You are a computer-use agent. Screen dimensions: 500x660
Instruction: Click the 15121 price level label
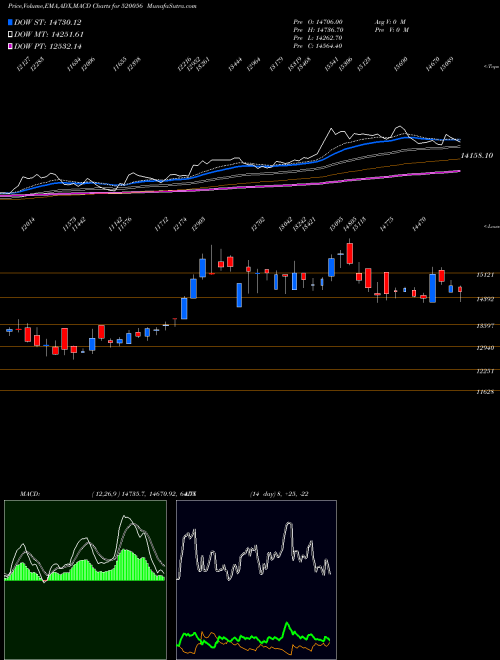(484, 275)
